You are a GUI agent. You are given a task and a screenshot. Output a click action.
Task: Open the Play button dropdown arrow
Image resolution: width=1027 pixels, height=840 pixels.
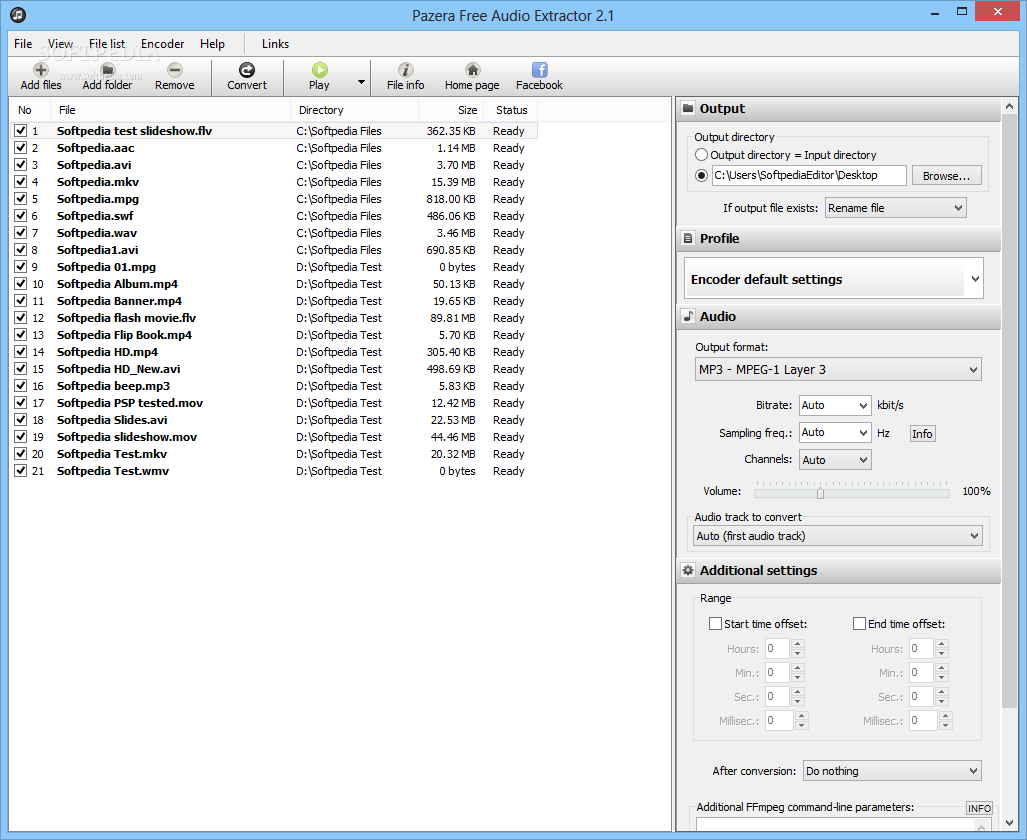pyautogui.click(x=361, y=82)
